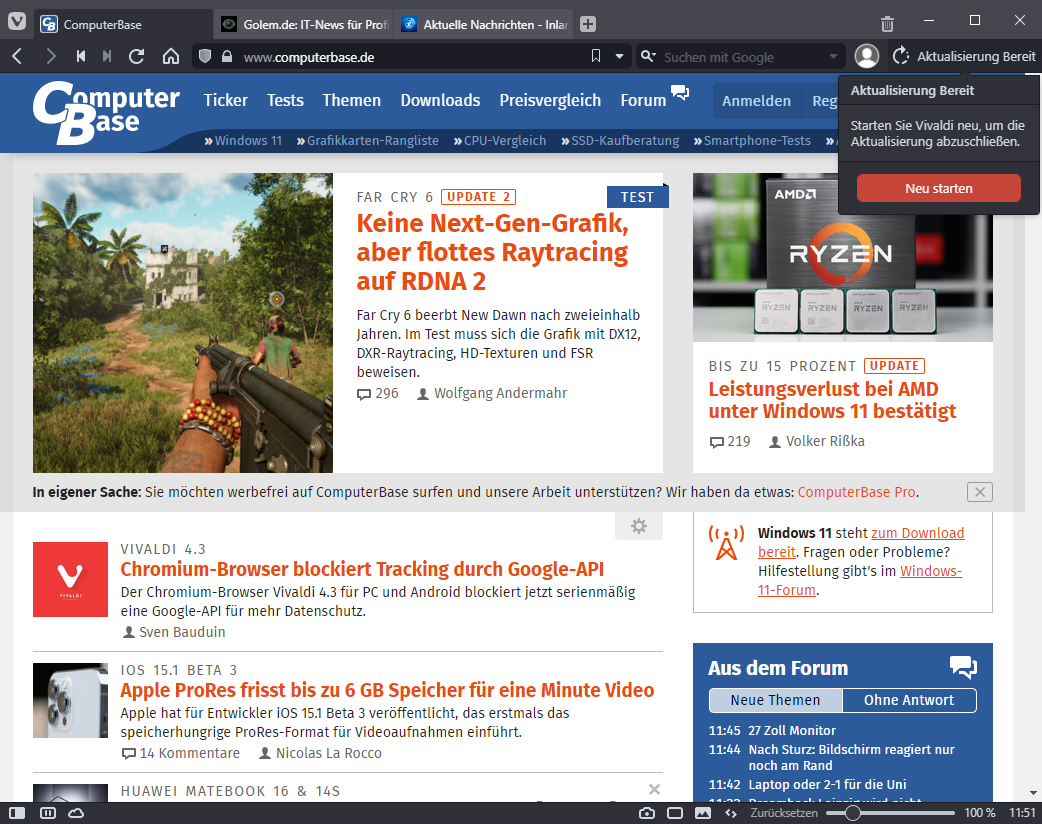The width and height of the screenshot is (1042, 824).
Task: Open the Far Cry 6 comments count 296
Action: tap(377, 393)
